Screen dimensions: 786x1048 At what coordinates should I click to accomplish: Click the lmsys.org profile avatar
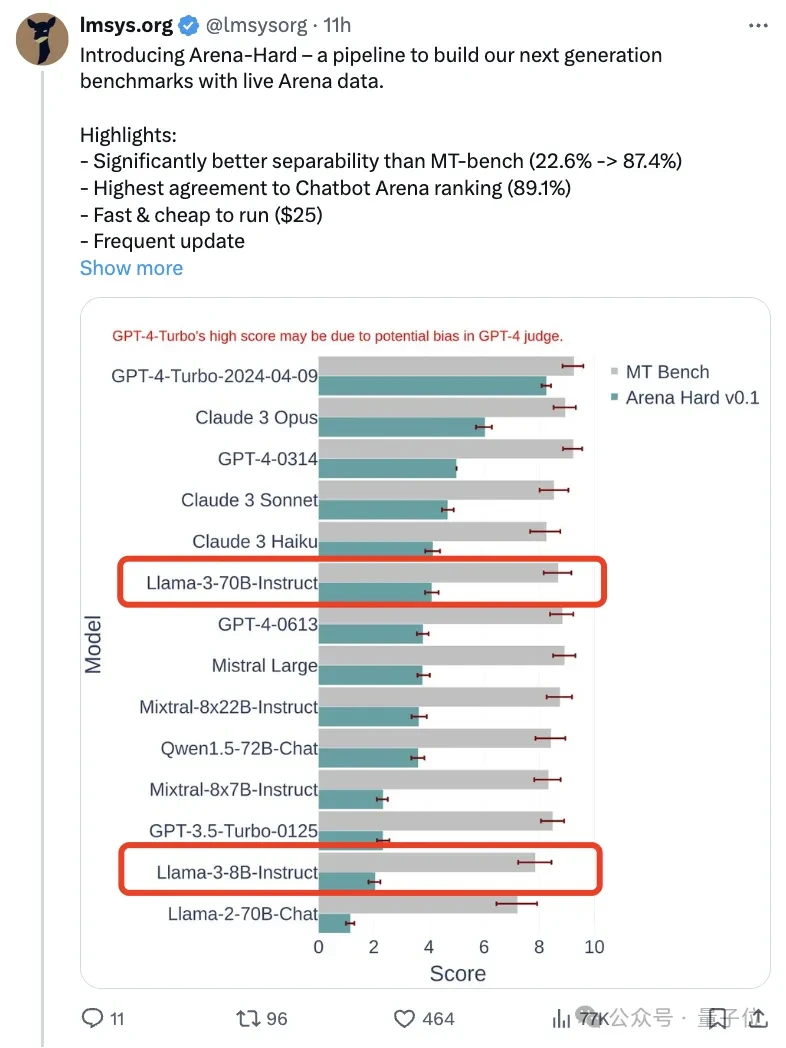41,40
